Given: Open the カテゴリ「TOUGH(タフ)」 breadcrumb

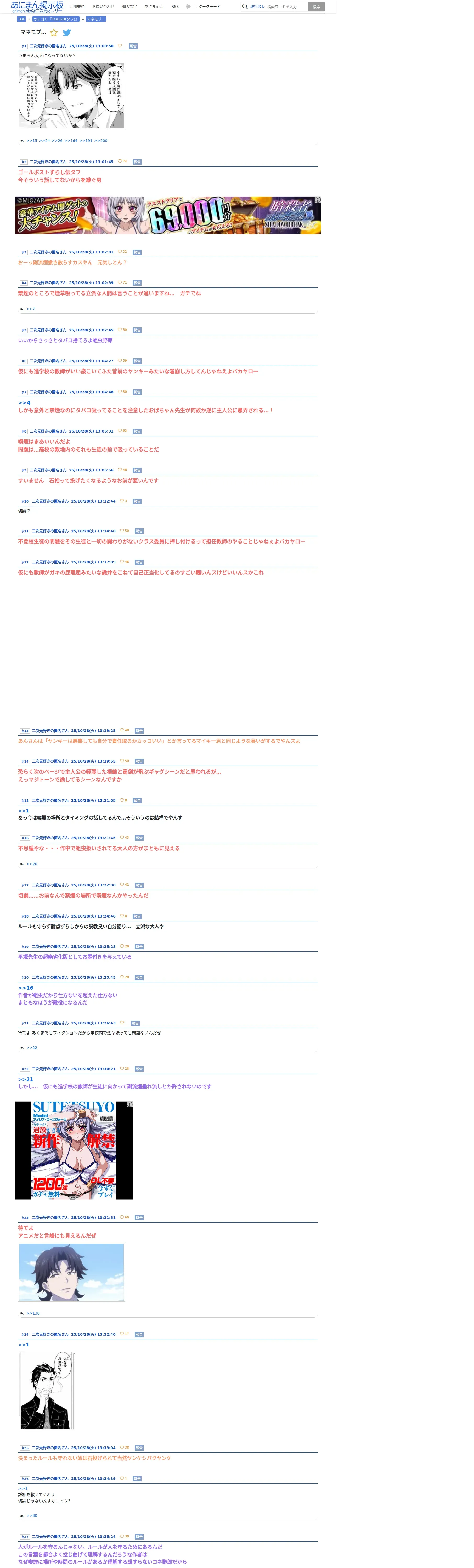Looking at the screenshot, I should (x=56, y=19).
